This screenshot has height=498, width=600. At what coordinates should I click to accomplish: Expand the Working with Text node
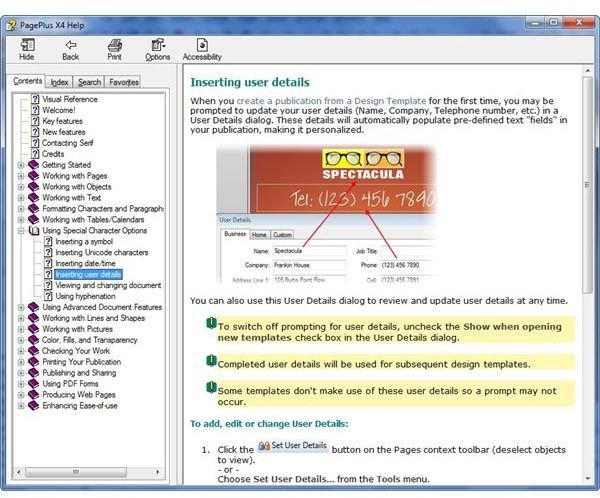click(21, 198)
